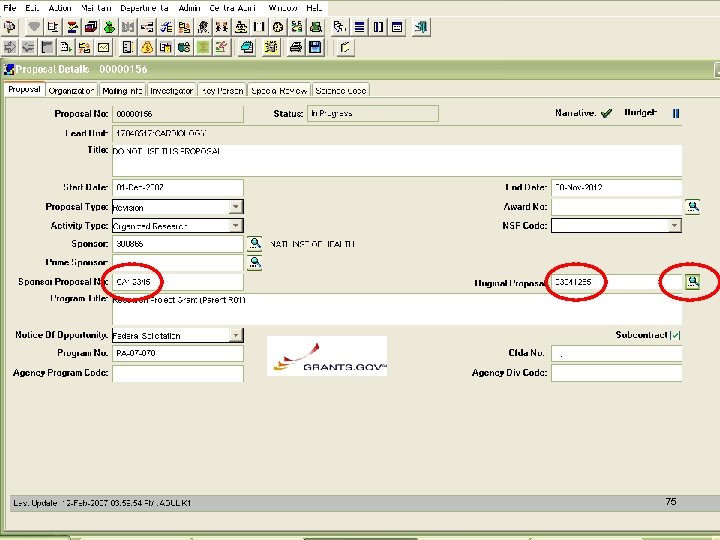Switch to the Key Person tab
This screenshot has height=540, width=720.
pyautogui.click(x=222, y=90)
